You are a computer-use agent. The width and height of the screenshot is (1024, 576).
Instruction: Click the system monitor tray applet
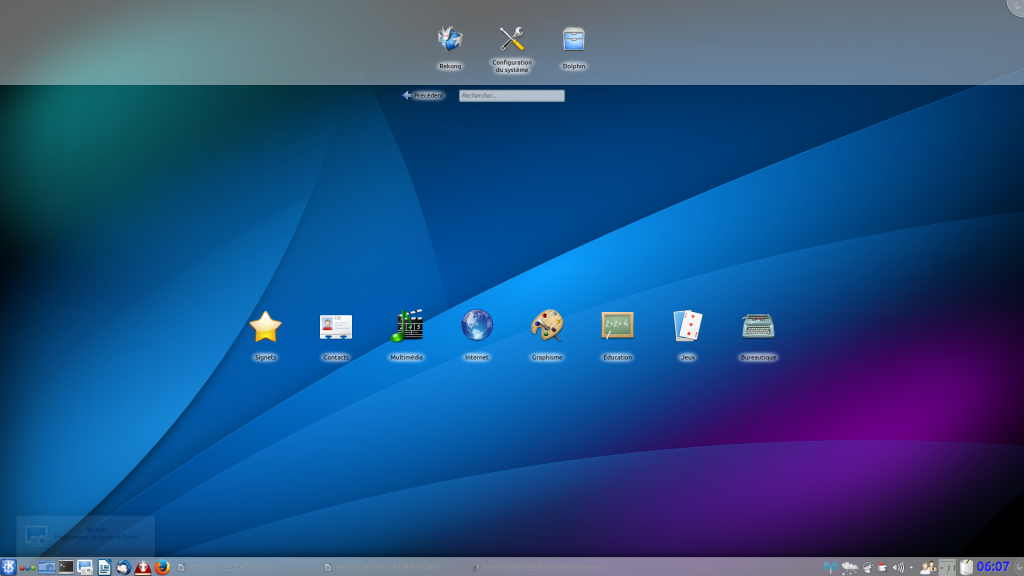(947, 567)
